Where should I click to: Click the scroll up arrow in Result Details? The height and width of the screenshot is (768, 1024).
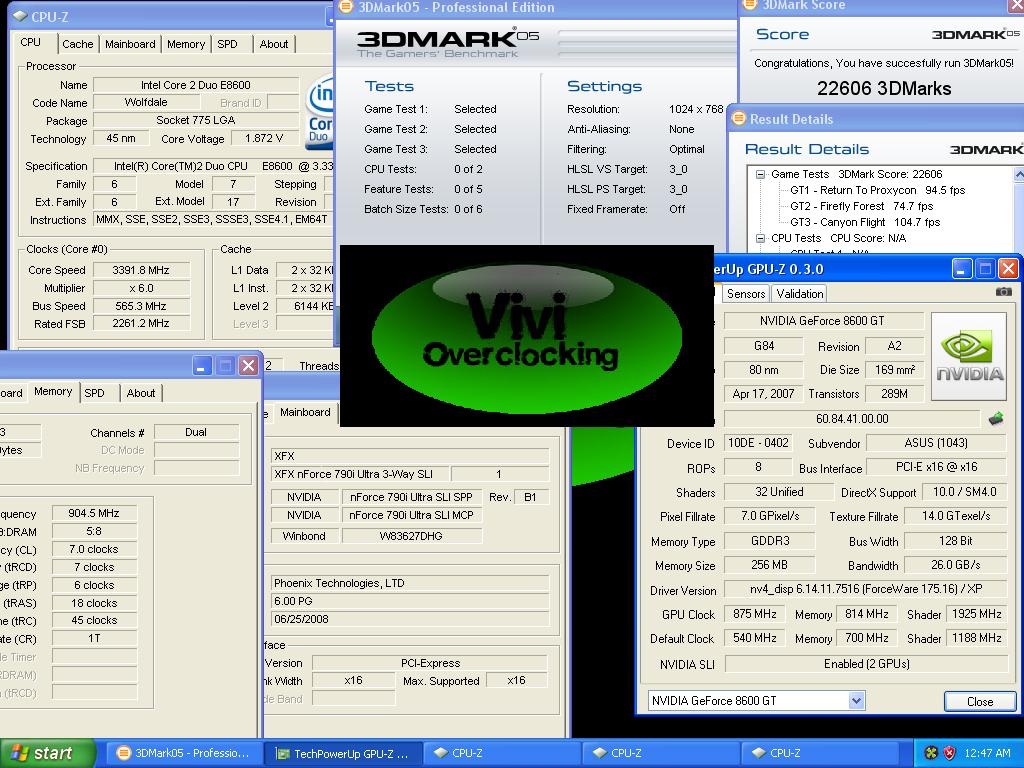click(1019, 174)
